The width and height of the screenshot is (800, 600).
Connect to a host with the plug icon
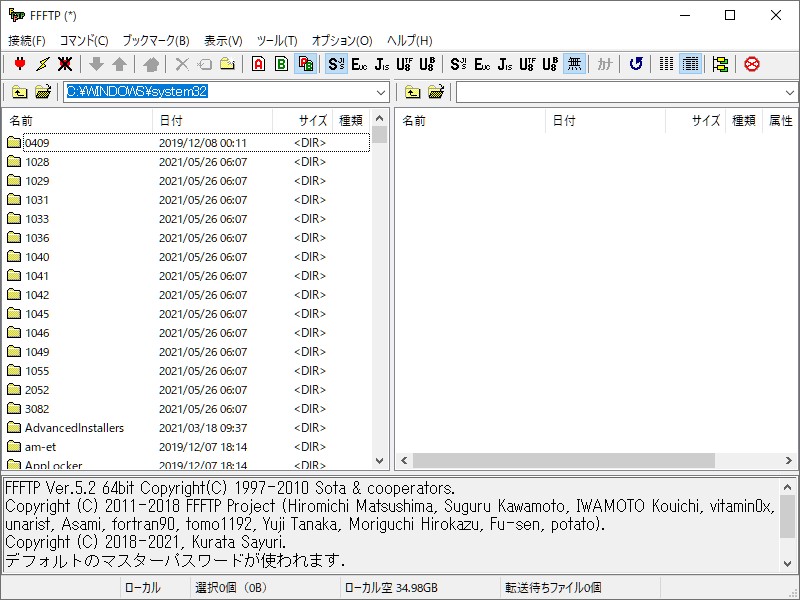(20, 63)
